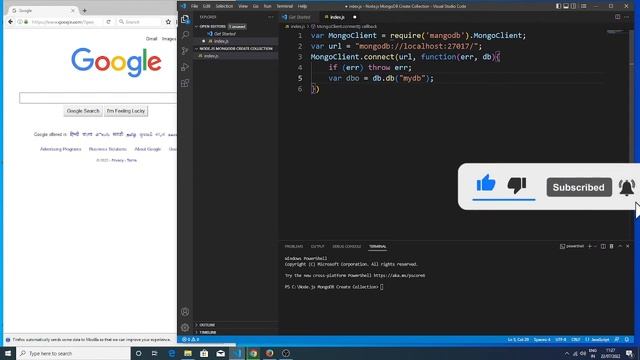This screenshot has width=640, height=360.
Task: Switch to the index.js editor tab
Action: pyautogui.click(x=337, y=17)
